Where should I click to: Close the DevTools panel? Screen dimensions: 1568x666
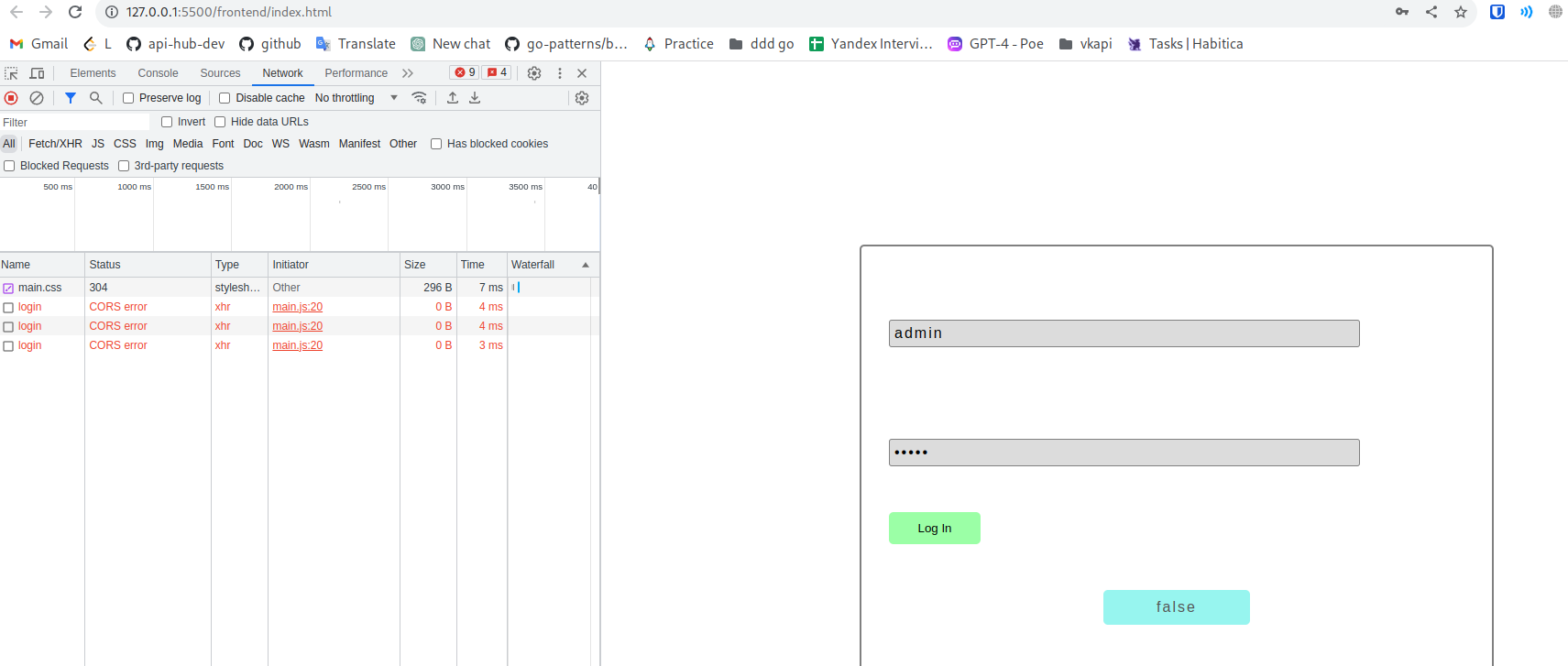tap(582, 73)
